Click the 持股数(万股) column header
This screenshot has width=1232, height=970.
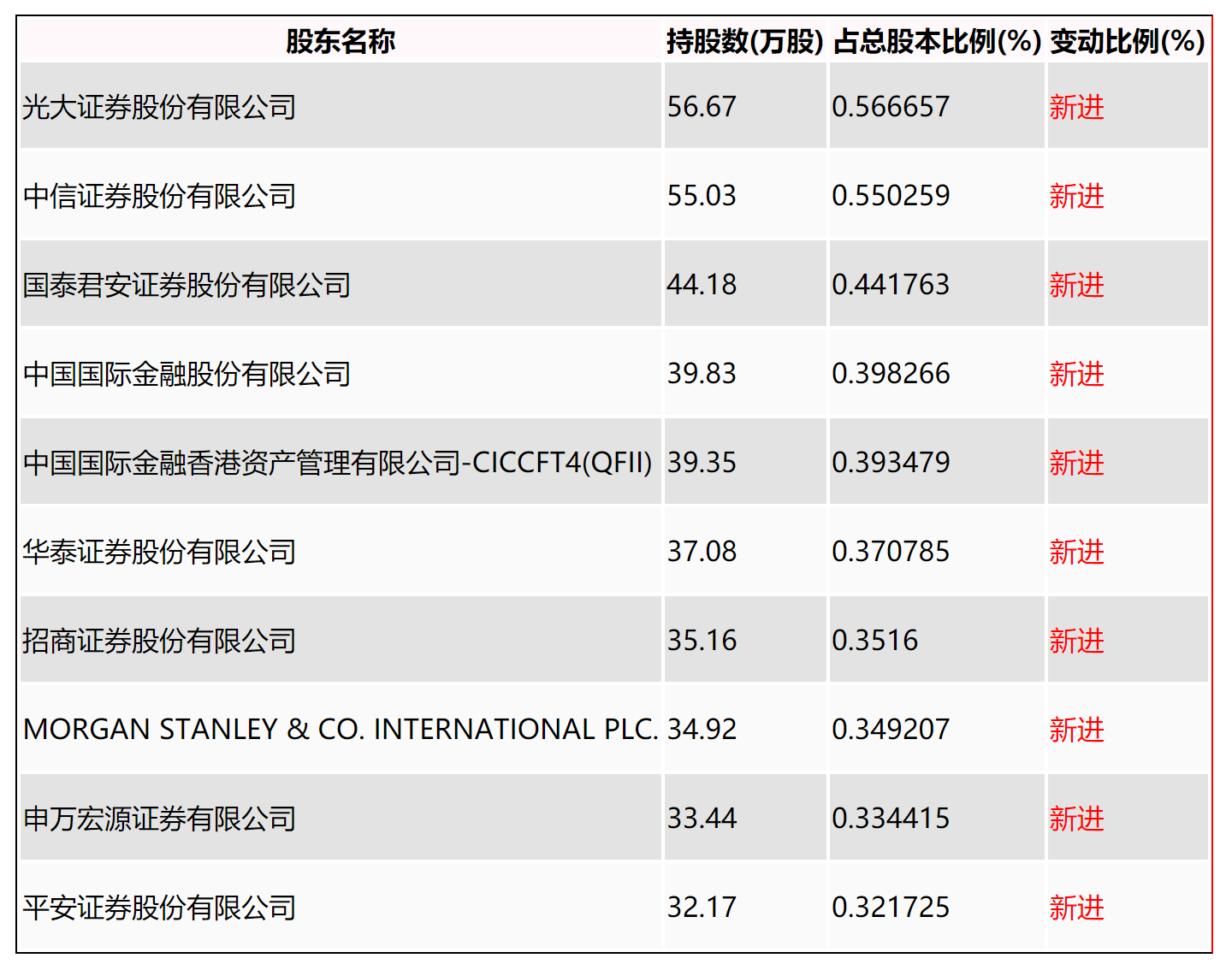744,41
